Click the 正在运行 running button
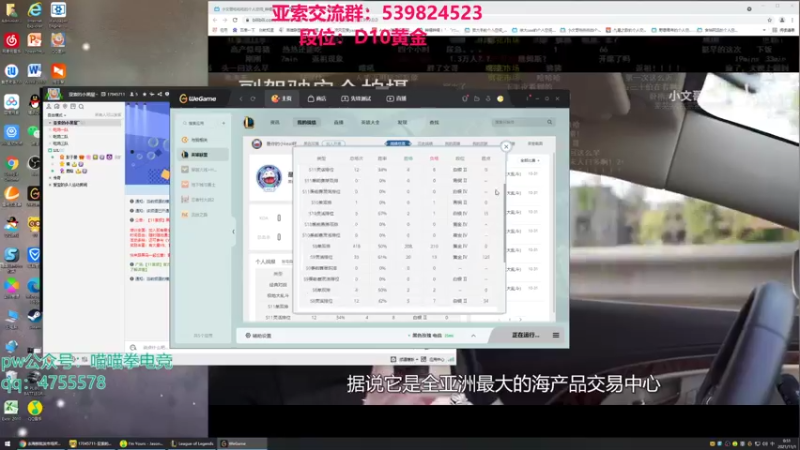This screenshot has height=450, width=800. [524, 335]
